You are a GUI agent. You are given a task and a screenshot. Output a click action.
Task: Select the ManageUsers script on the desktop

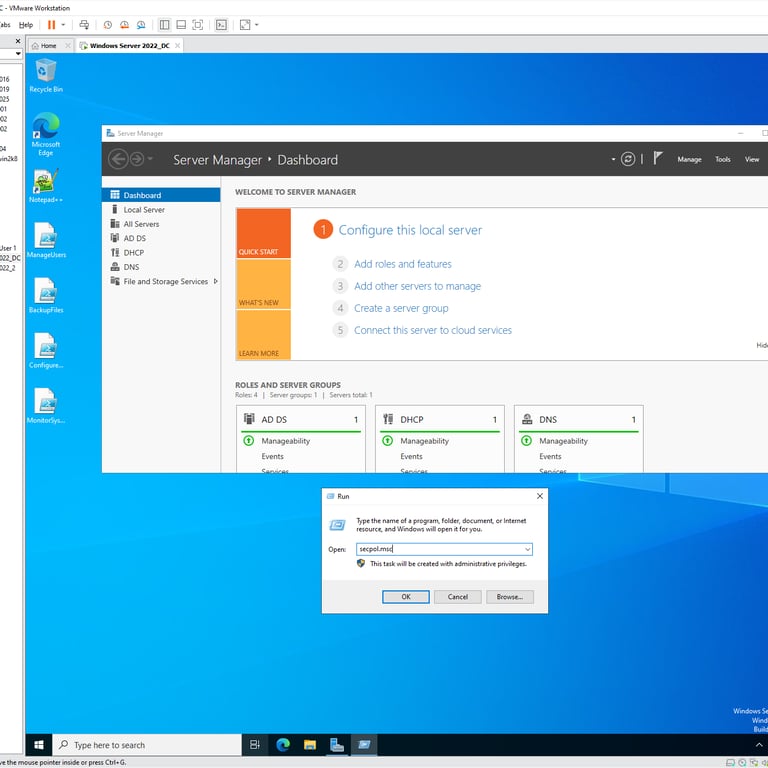coord(46,240)
